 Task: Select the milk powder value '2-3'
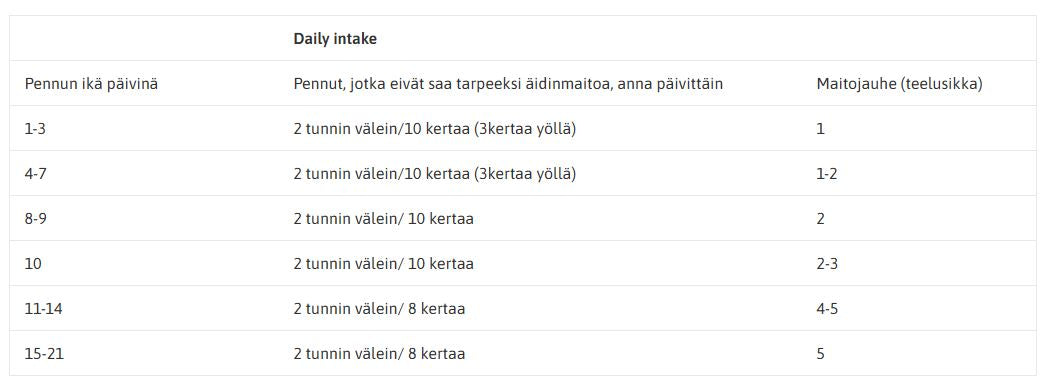827,263
